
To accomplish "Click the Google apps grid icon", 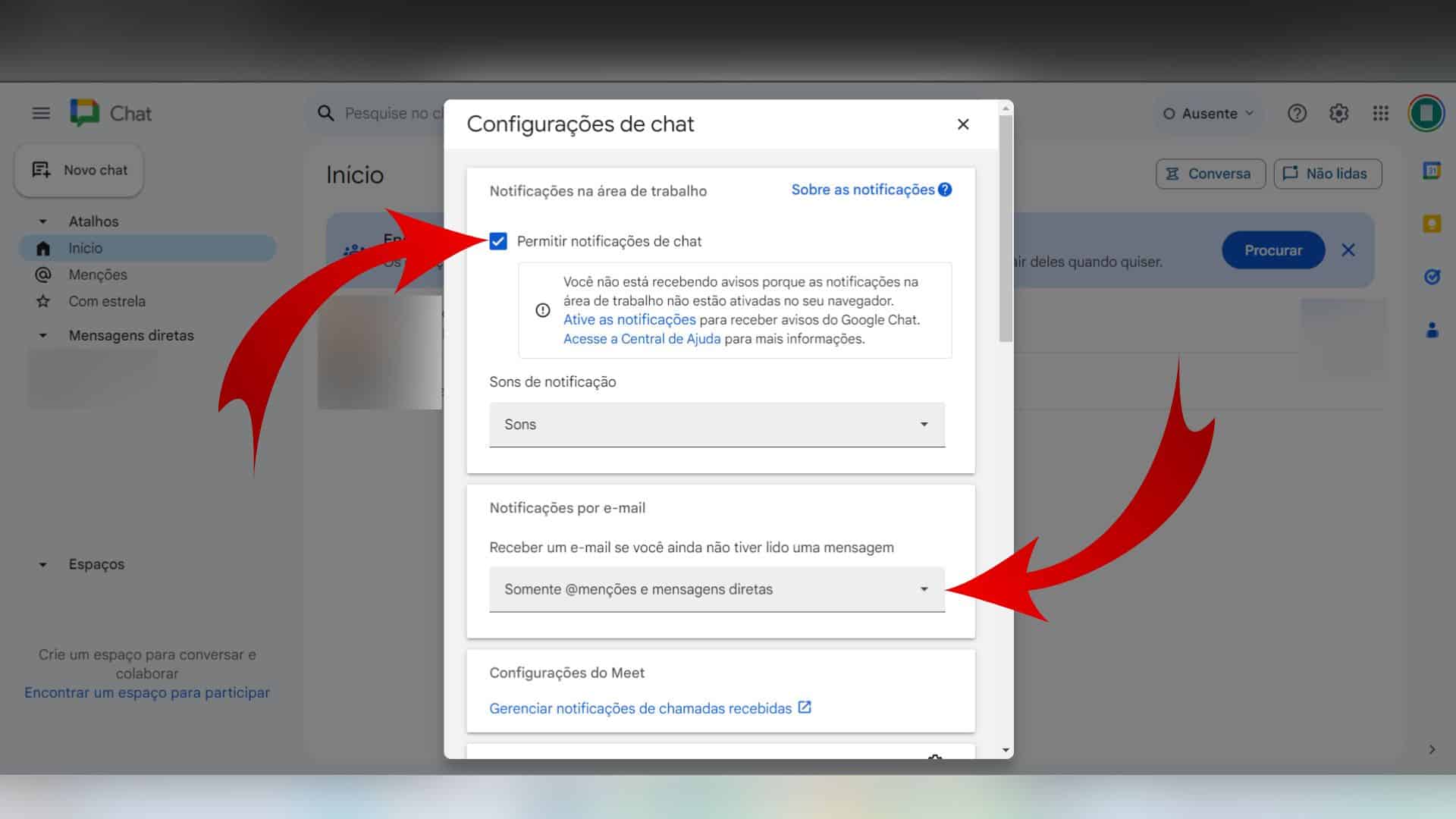I will point(1381,113).
